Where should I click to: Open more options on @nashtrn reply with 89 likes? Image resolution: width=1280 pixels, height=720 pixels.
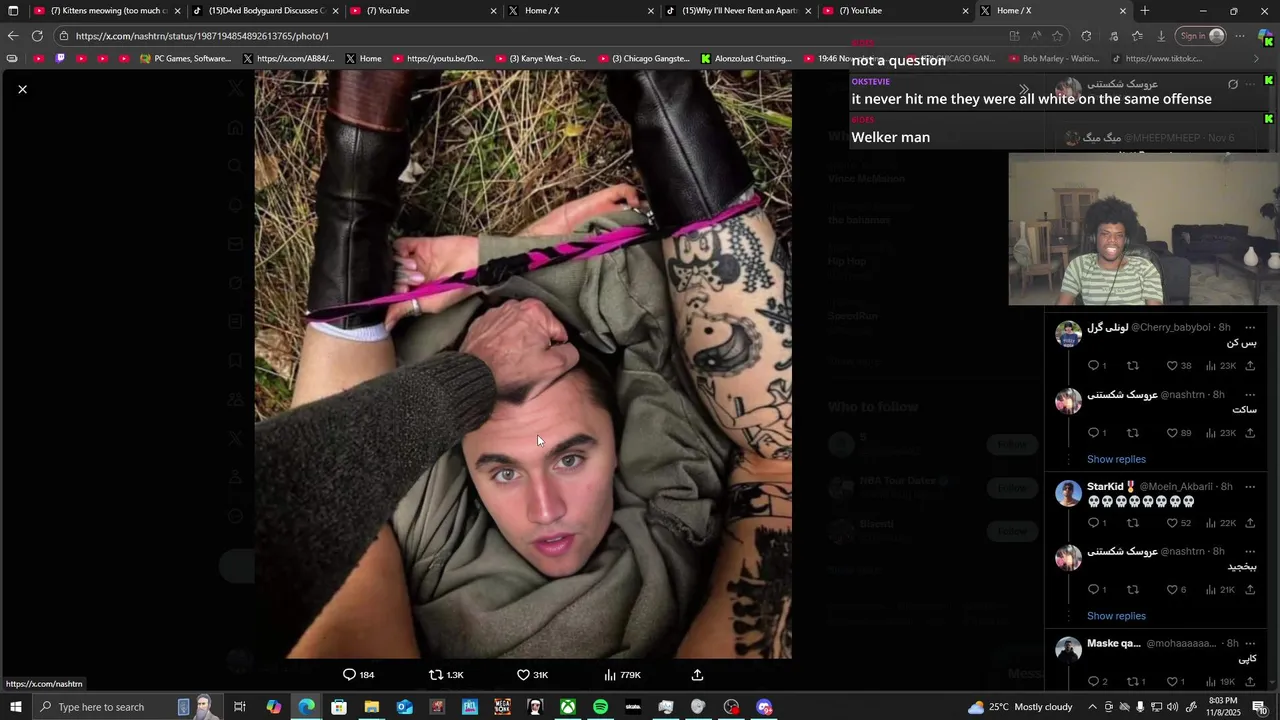click(1250, 394)
